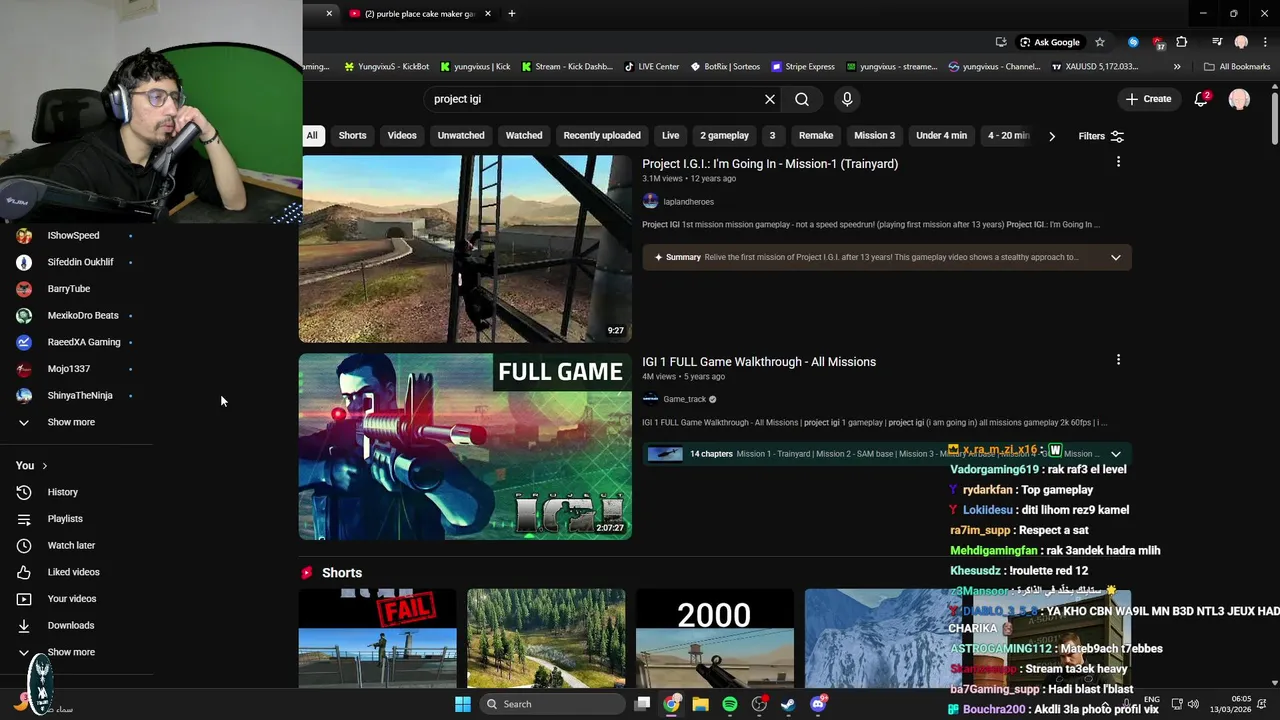Click the Ask Google button
The height and width of the screenshot is (720, 1280).
[1050, 42]
